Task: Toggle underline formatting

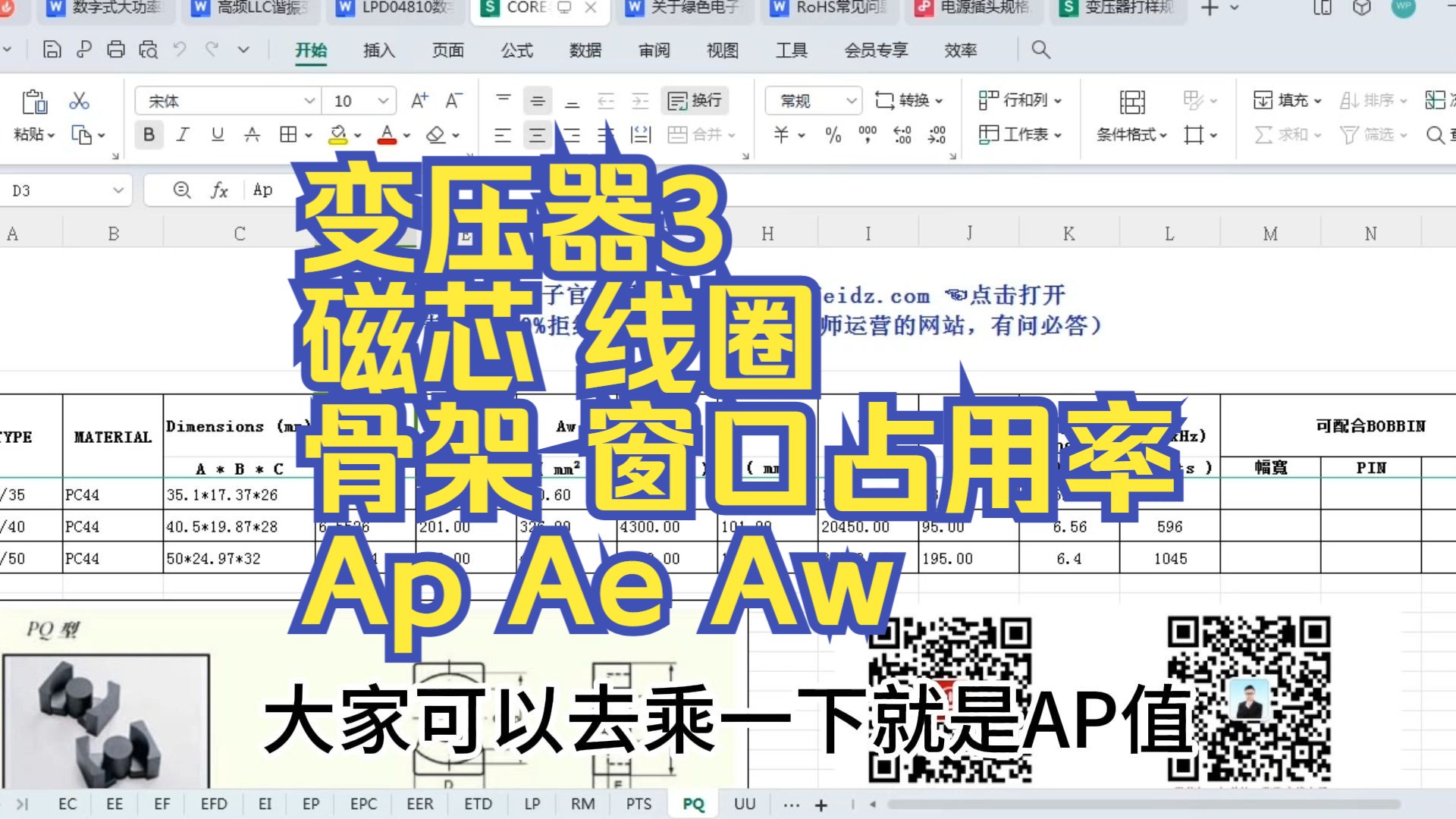Action: pos(217,135)
